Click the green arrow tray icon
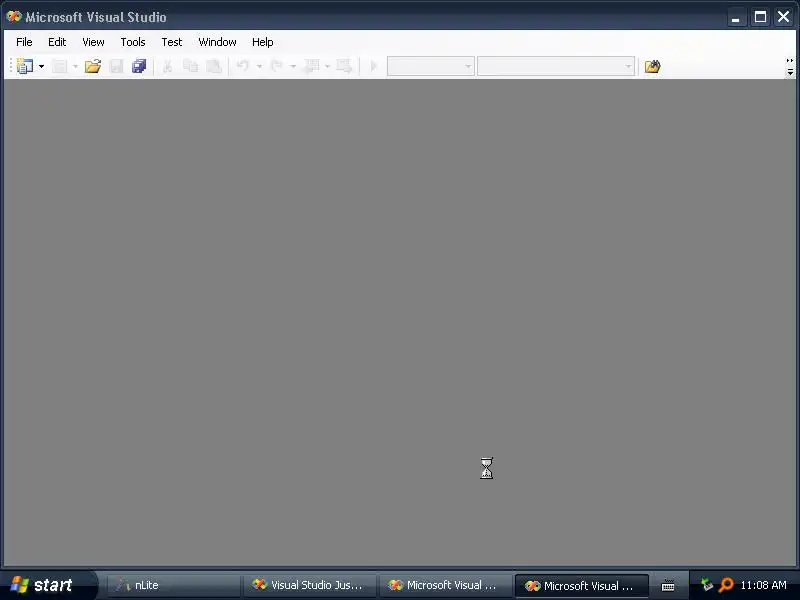The height and width of the screenshot is (600, 800). click(x=706, y=585)
